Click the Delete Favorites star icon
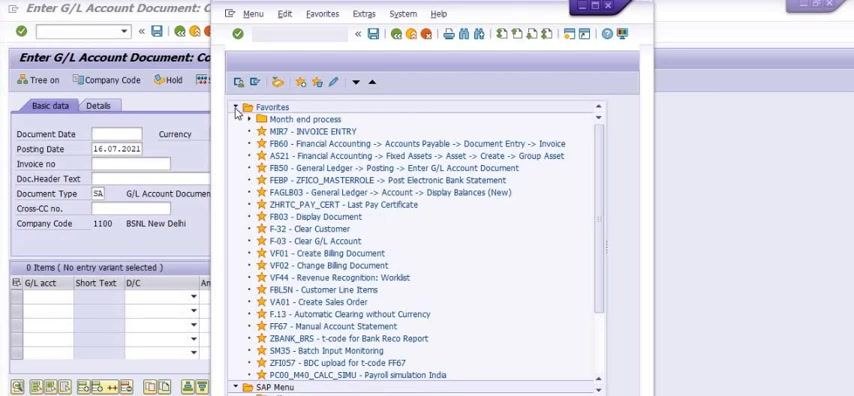The height and width of the screenshot is (396, 854). (317, 82)
